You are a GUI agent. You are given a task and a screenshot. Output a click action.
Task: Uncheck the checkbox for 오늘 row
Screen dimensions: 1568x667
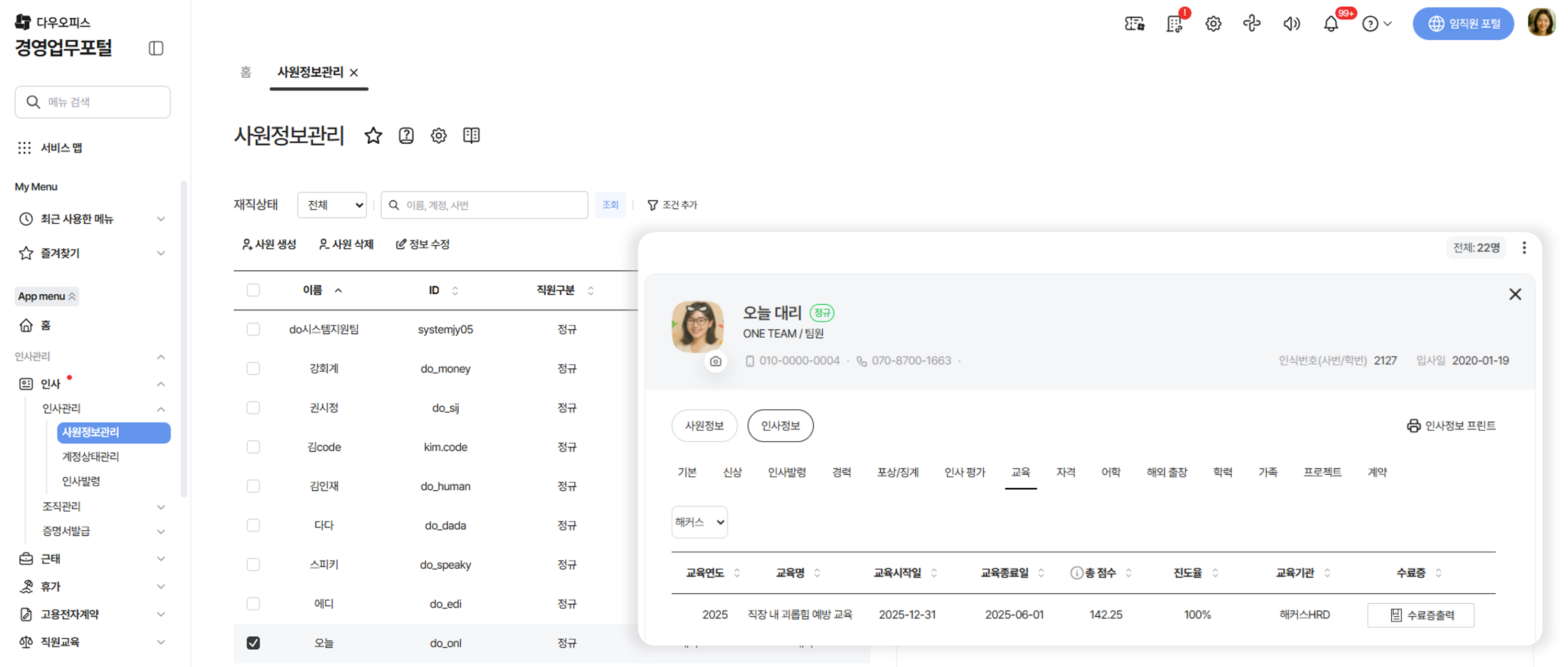coord(253,642)
